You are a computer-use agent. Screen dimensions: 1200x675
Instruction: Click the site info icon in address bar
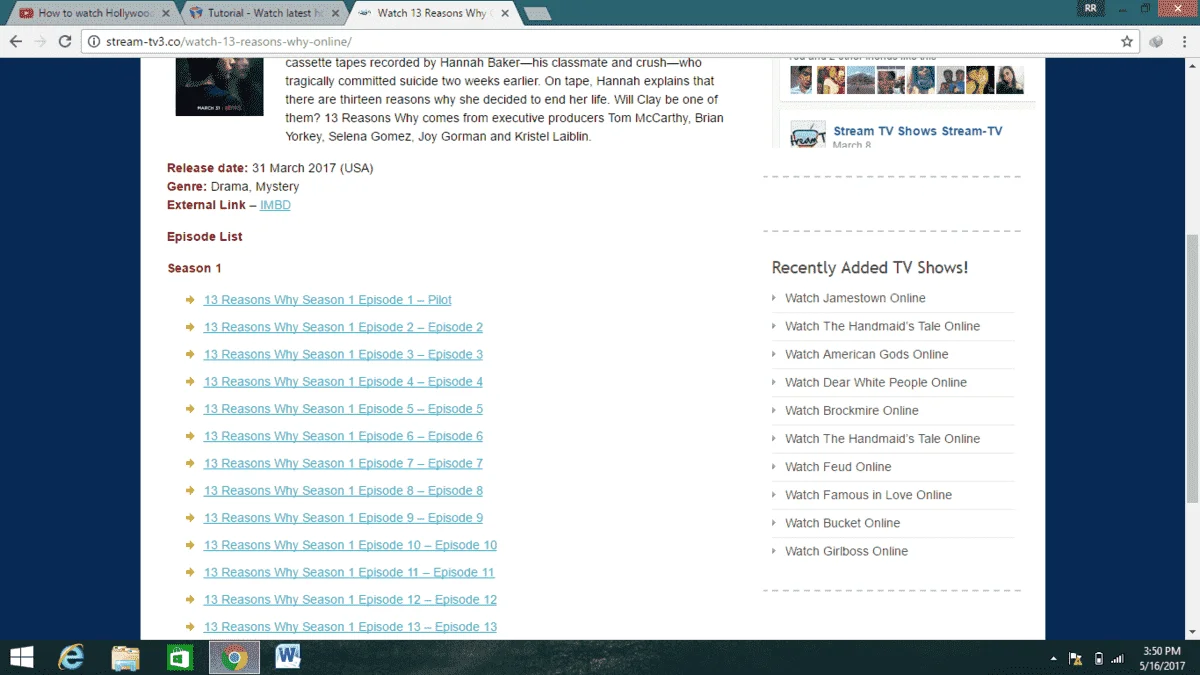point(94,42)
